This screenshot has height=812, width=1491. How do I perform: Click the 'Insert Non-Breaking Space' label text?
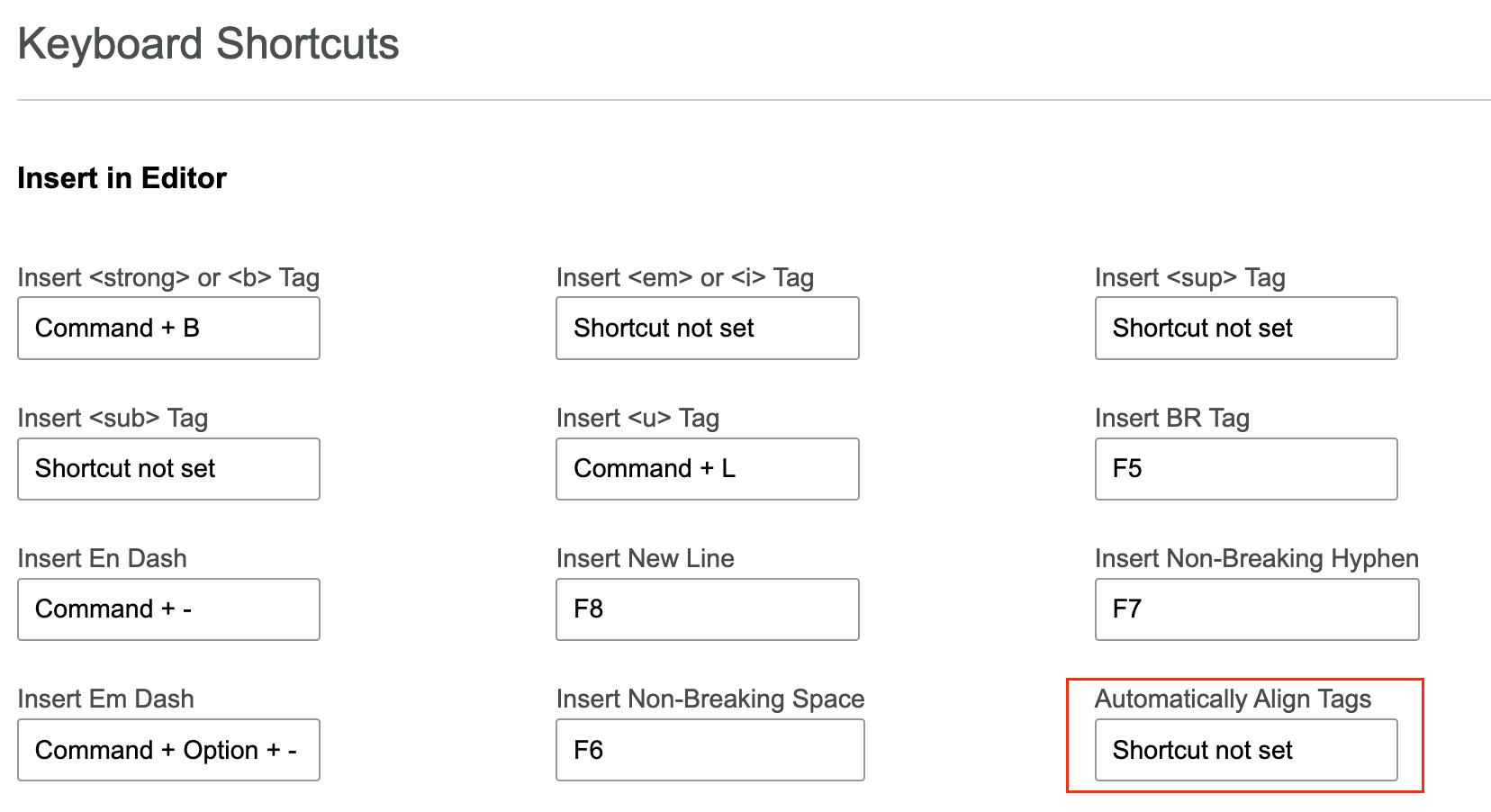click(709, 699)
